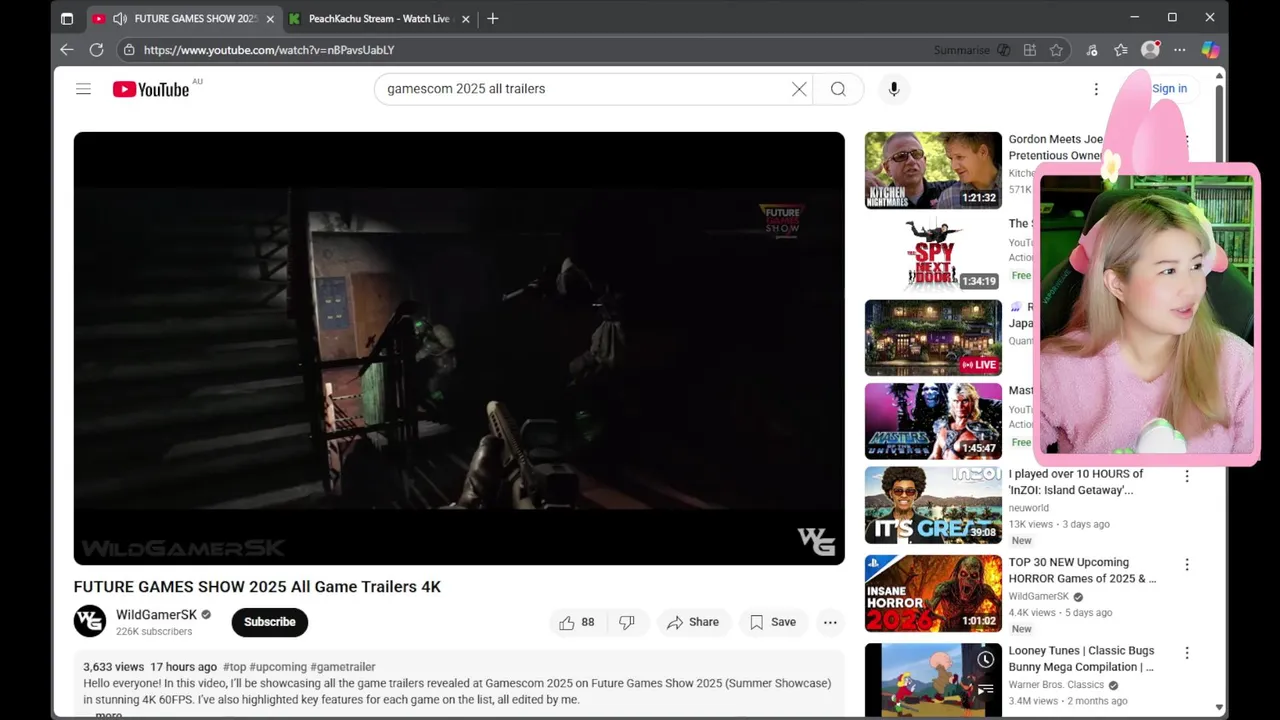Open the Insane Horror 2026 thumbnail

(933, 594)
